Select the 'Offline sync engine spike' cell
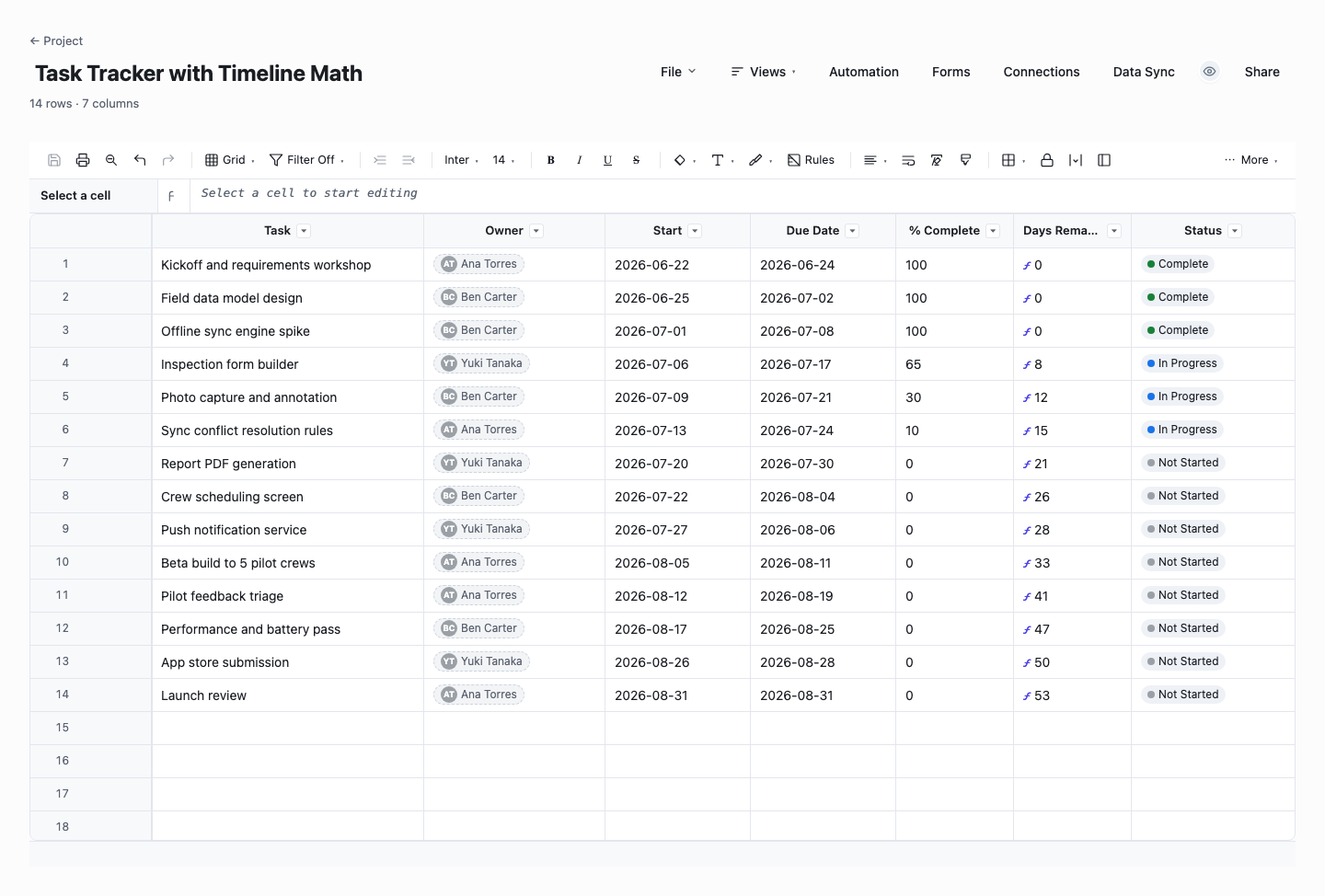1325x896 pixels. click(288, 331)
